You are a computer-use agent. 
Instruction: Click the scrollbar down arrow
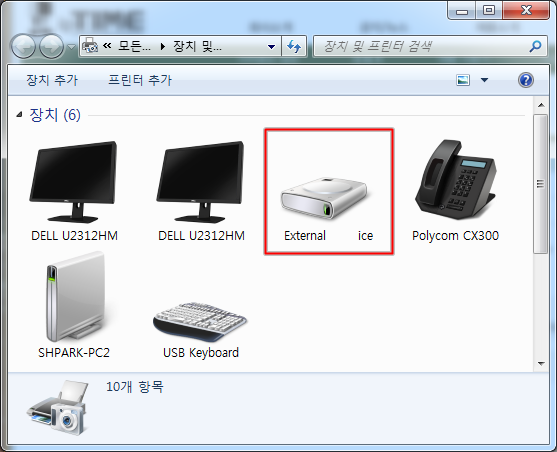point(541,364)
